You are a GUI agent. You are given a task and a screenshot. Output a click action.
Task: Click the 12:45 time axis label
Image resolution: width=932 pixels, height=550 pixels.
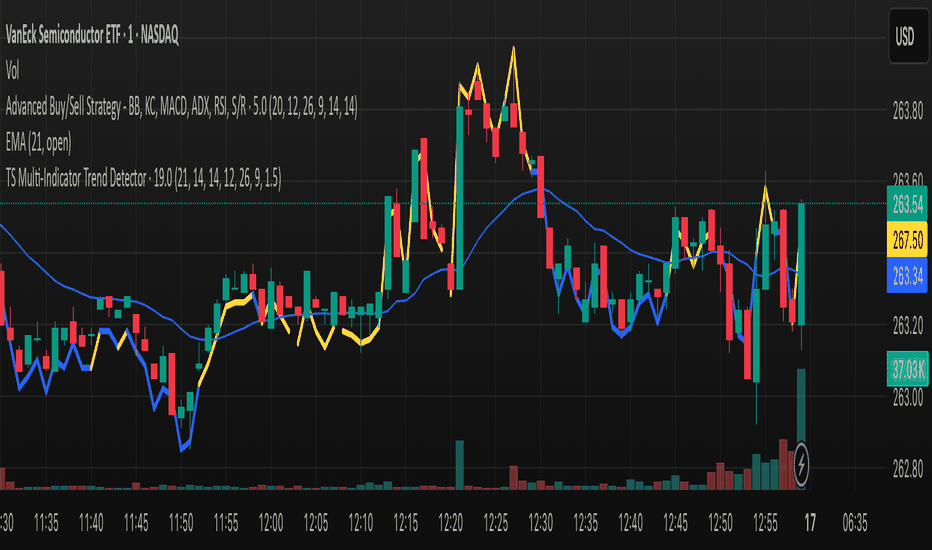(x=675, y=523)
